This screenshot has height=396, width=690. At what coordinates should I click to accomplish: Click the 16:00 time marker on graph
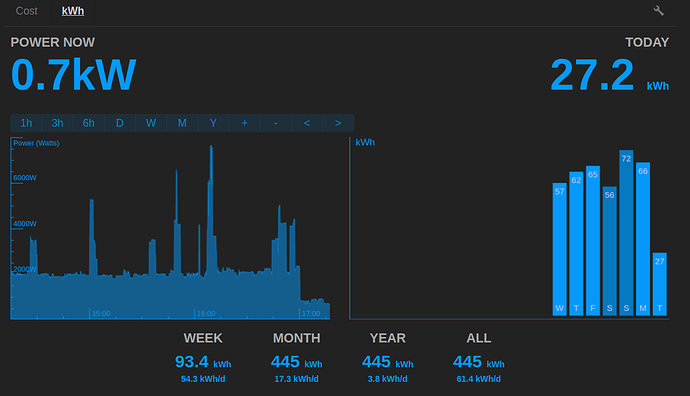pos(206,314)
